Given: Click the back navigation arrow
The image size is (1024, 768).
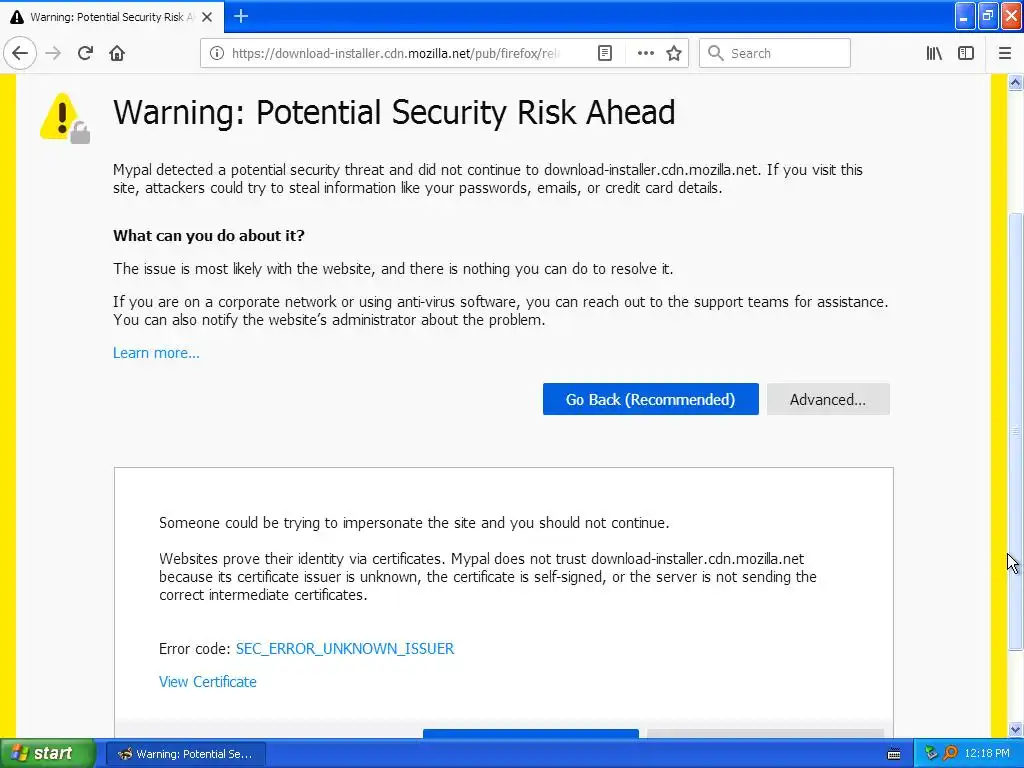Looking at the screenshot, I should pos(20,53).
